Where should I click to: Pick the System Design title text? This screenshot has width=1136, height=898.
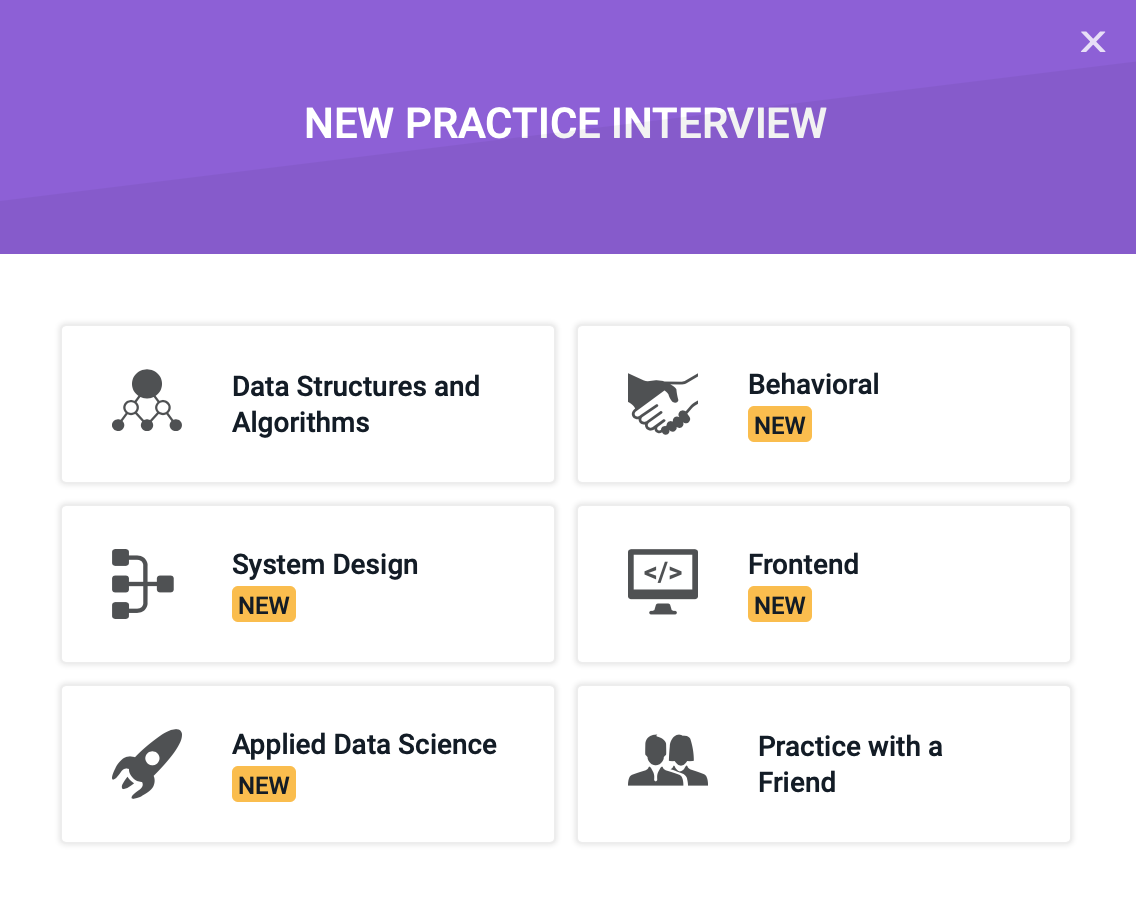coord(325,565)
